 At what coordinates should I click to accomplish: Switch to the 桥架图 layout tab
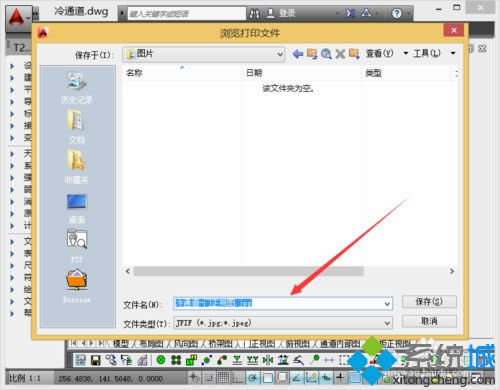(x=220, y=343)
